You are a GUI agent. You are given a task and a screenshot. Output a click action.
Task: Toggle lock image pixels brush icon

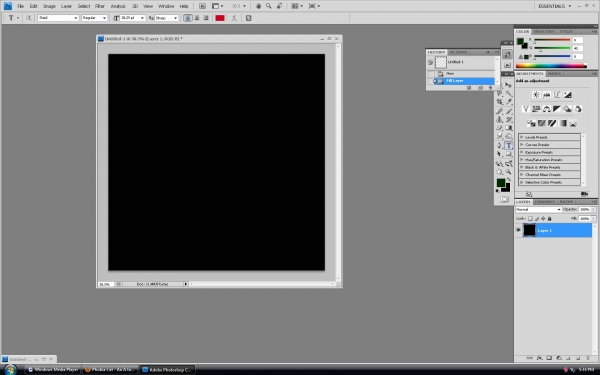pos(536,218)
